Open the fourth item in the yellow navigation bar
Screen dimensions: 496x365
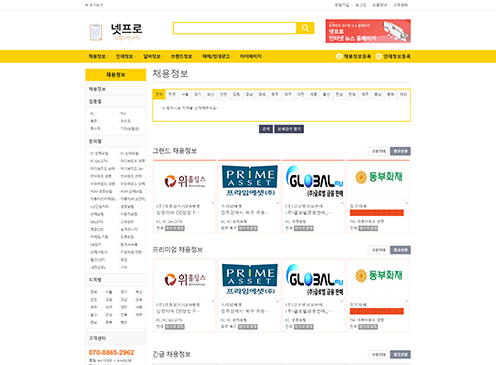(x=182, y=57)
